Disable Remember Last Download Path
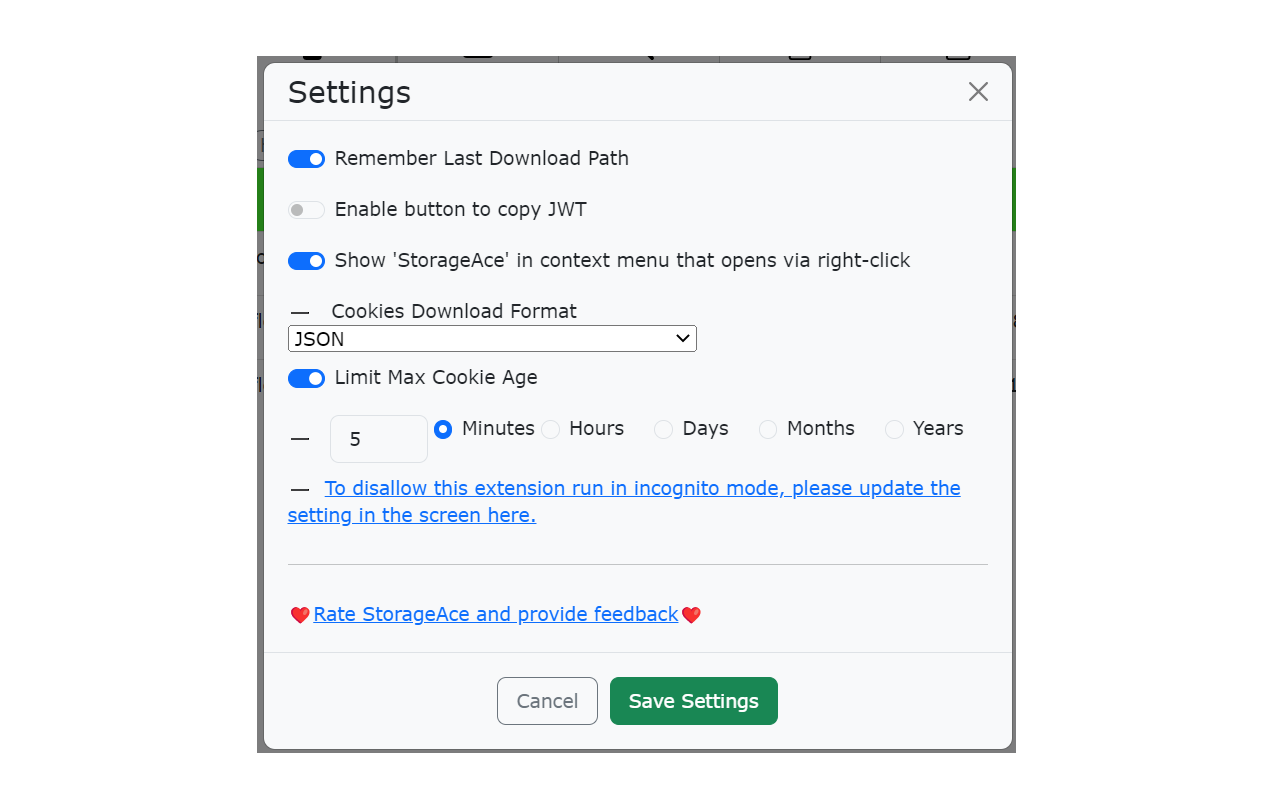This screenshot has height=800, width=1280. (x=306, y=158)
